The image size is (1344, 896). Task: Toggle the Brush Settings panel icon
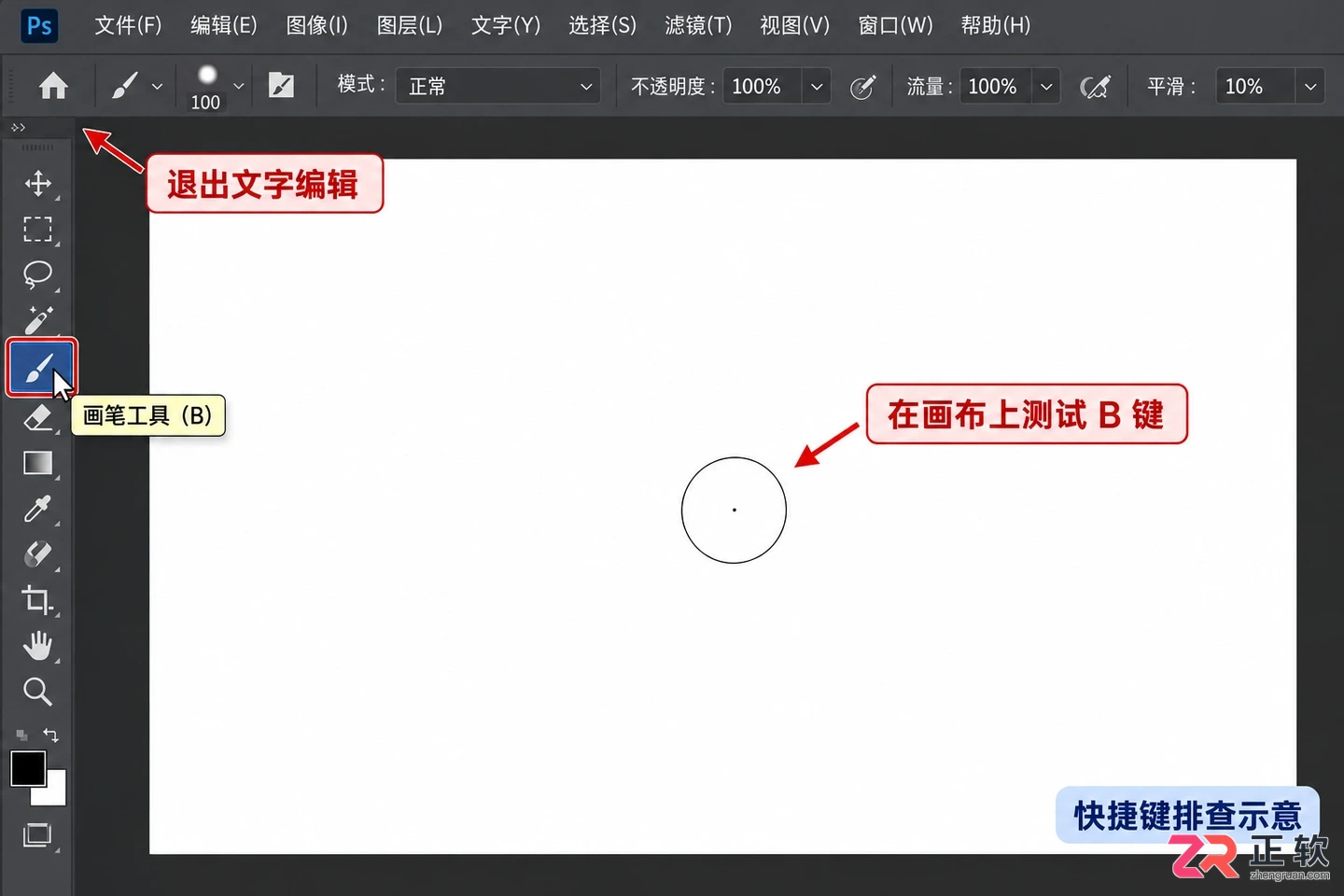[281, 87]
